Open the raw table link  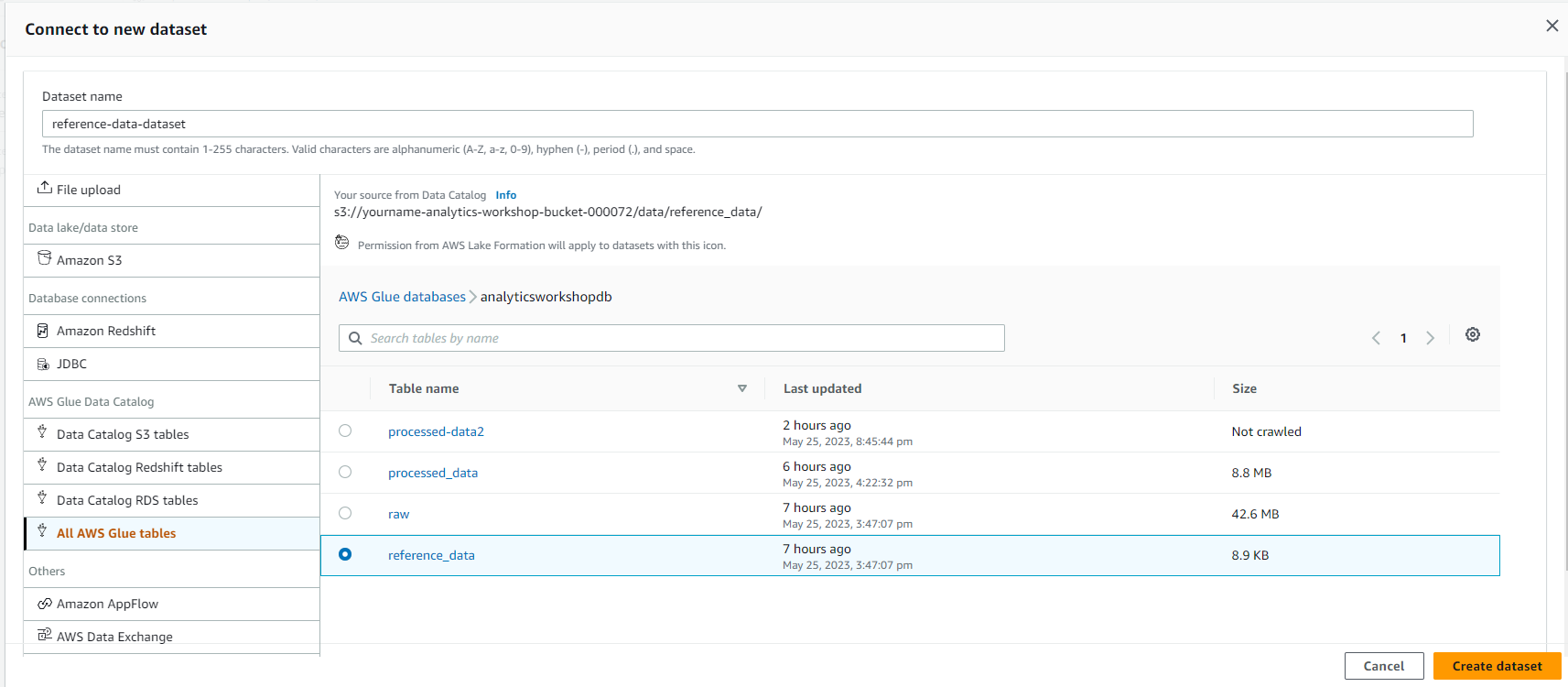pos(398,514)
